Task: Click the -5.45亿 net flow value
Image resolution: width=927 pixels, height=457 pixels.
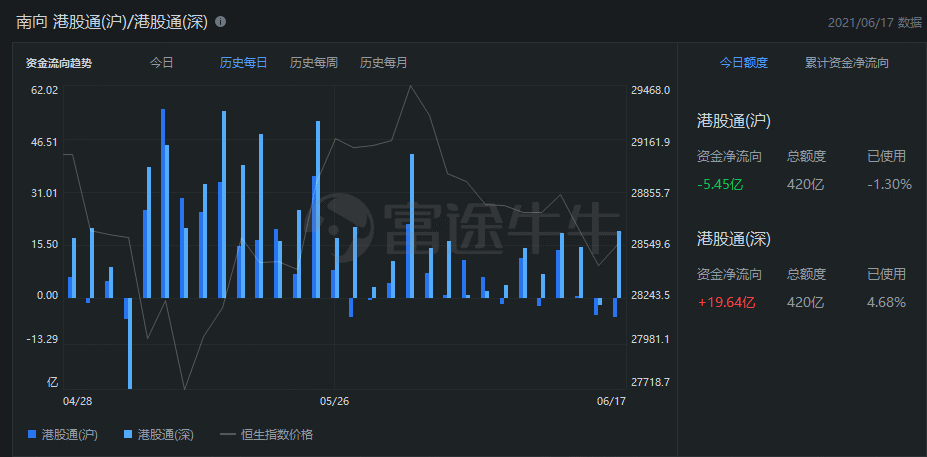Action: point(719,184)
